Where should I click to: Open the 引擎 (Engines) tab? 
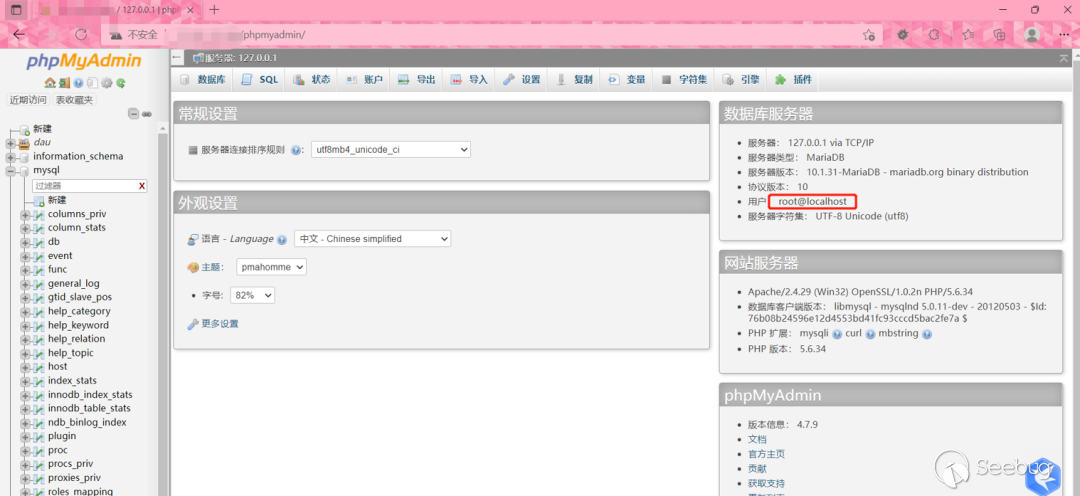click(x=741, y=80)
